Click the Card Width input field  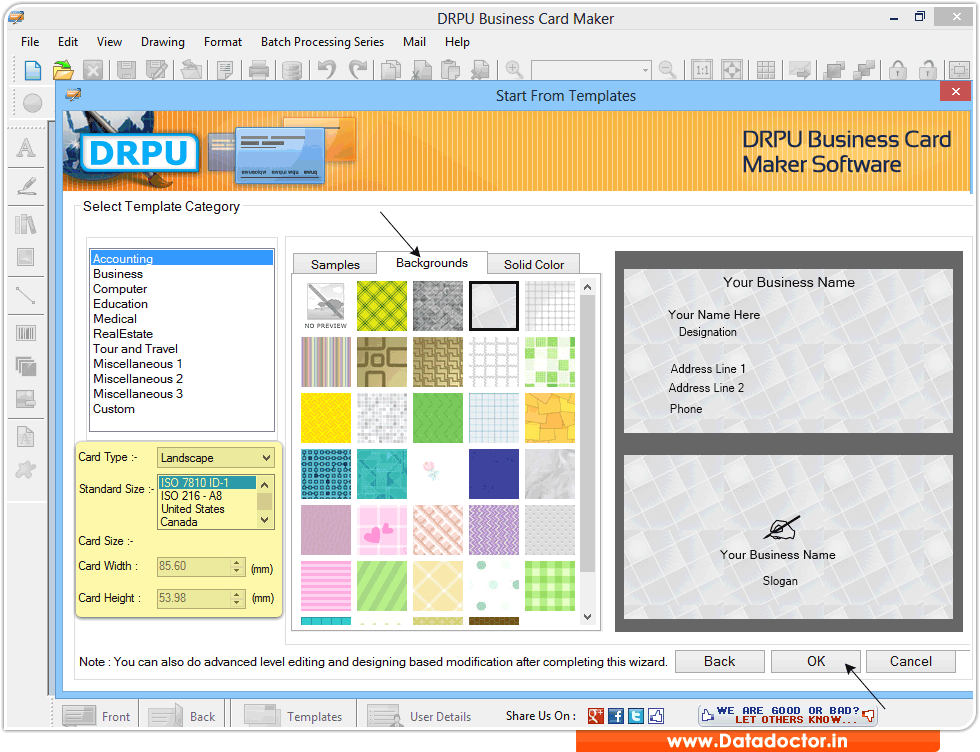tap(193, 566)
